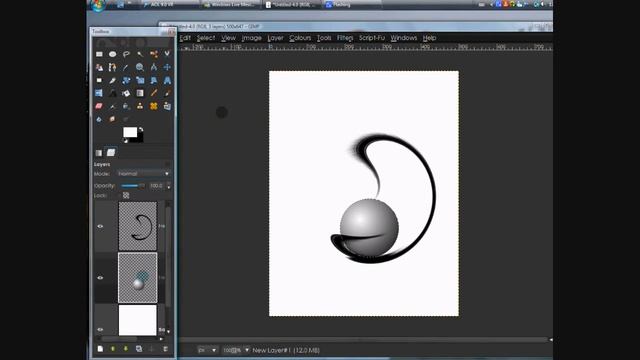The height and width of the screenshot is (360, 640).
Task: Select the Bucket Fill tool
Action: pos(126,93)
